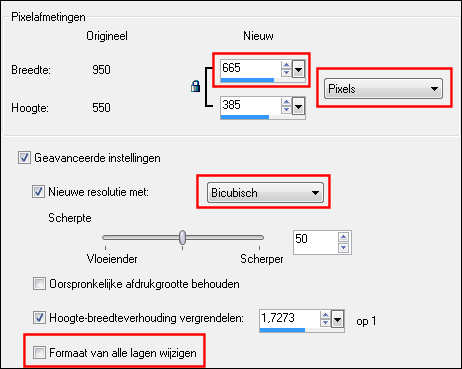Click the sharpness value field showing 50

[x=315, y=242]
